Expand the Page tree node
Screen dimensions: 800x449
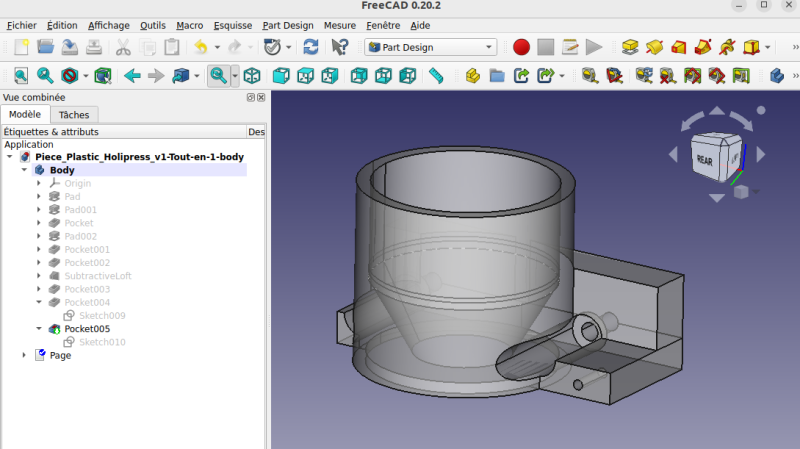(x=25, y=355)
